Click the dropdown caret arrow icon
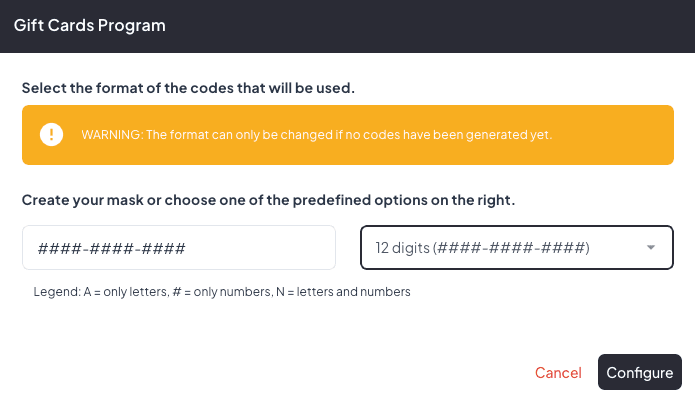695x401 pixels. (651, 248)
